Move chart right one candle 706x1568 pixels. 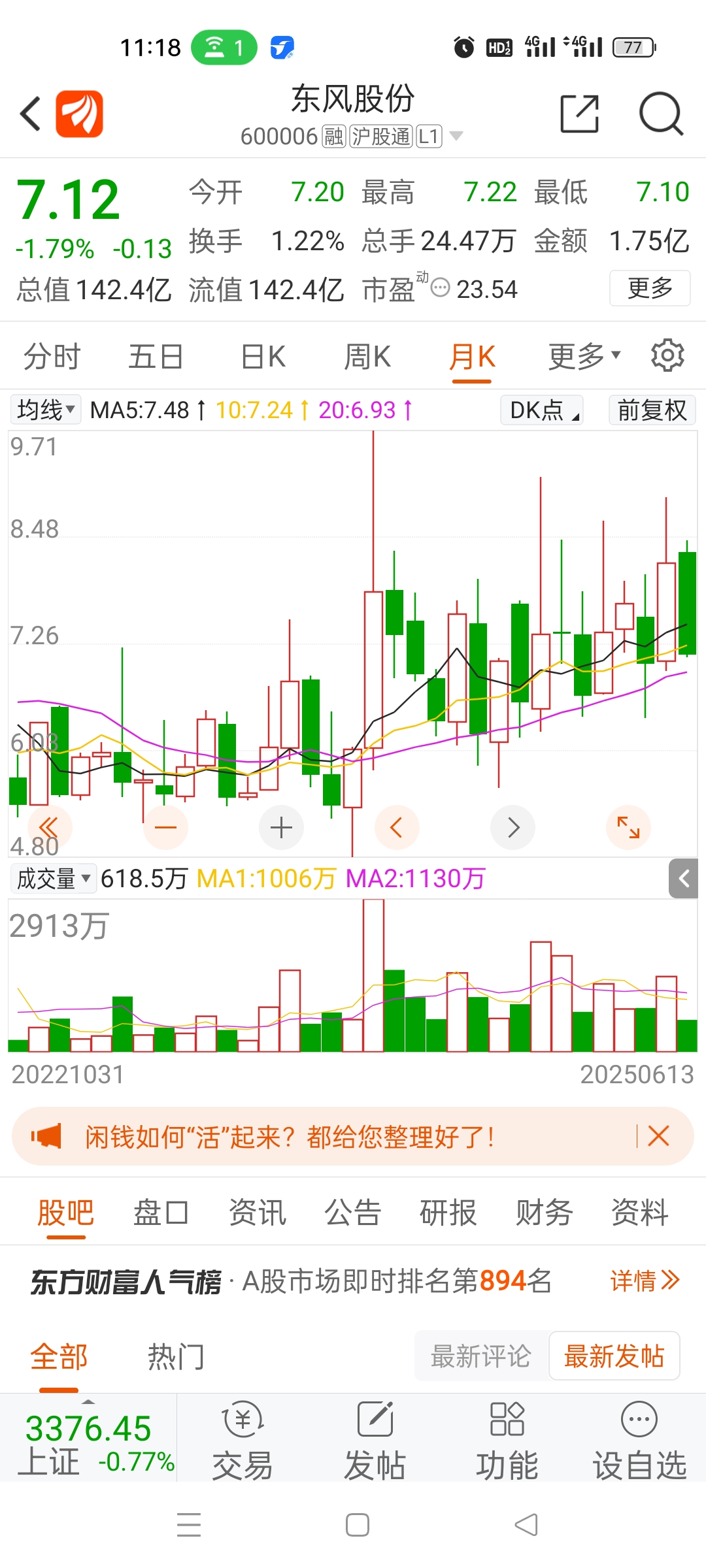[513, 827]
